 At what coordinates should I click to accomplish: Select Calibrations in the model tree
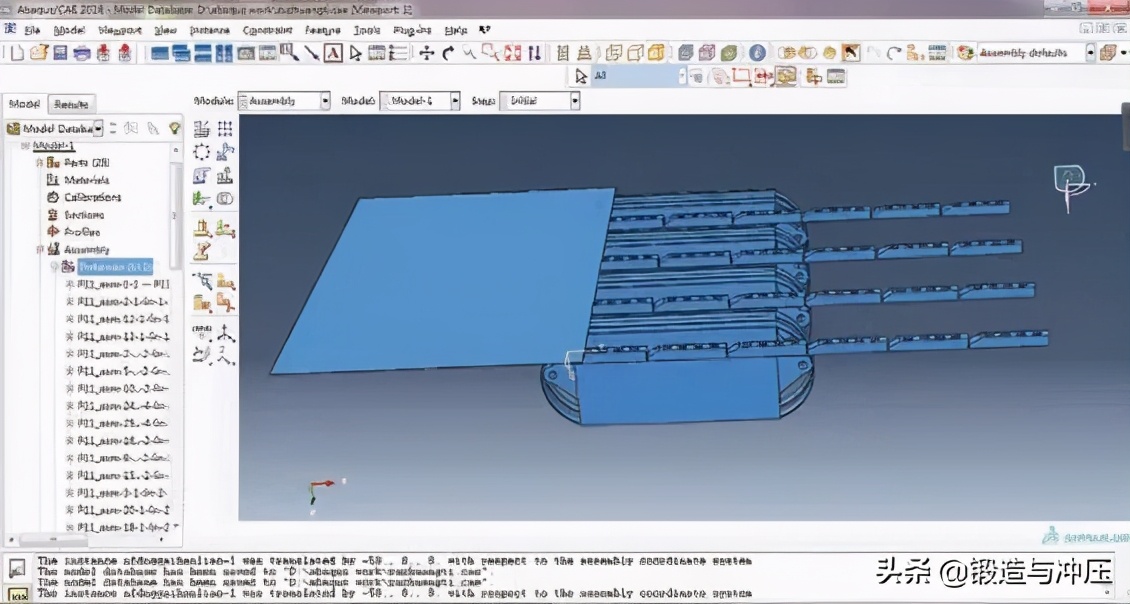(x=92, y=197)
